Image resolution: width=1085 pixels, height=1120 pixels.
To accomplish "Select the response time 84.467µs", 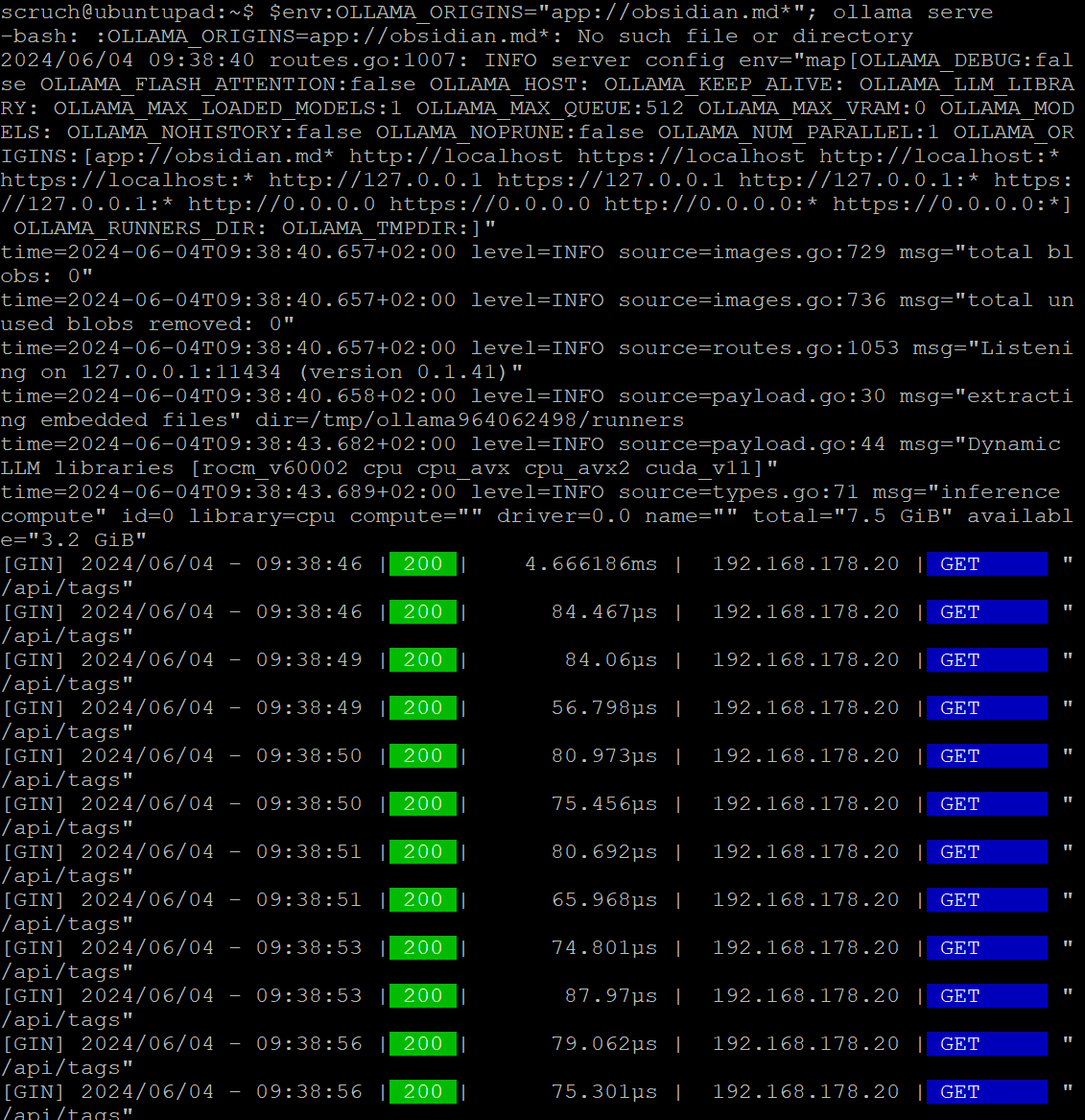I will (603, 612).
